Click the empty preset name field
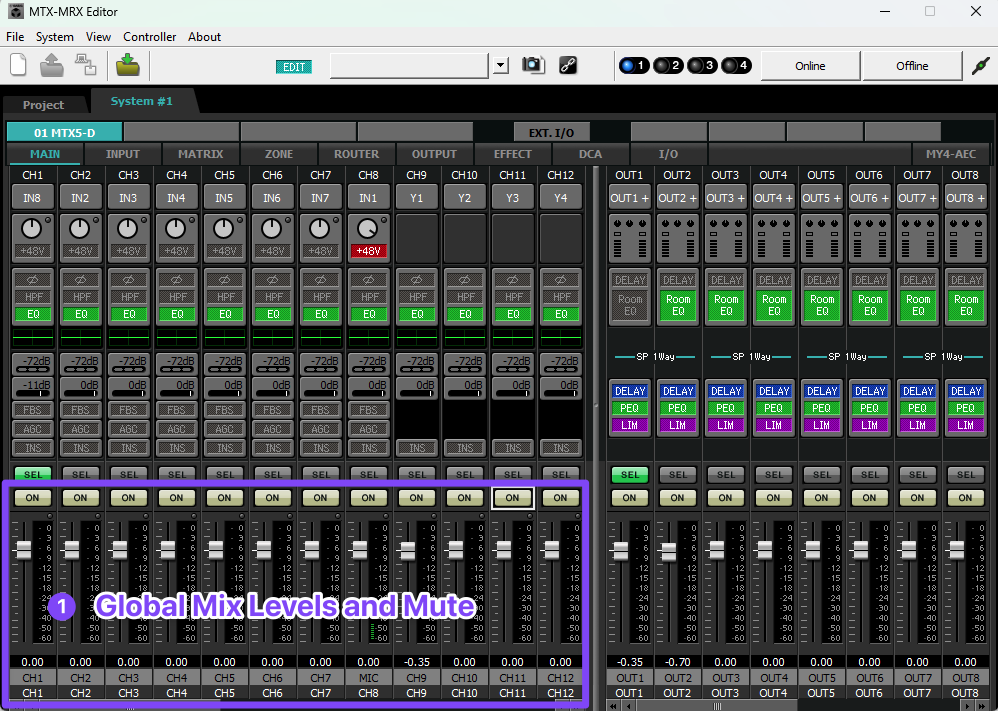This screenshot has width=998, height=711. 409,66
